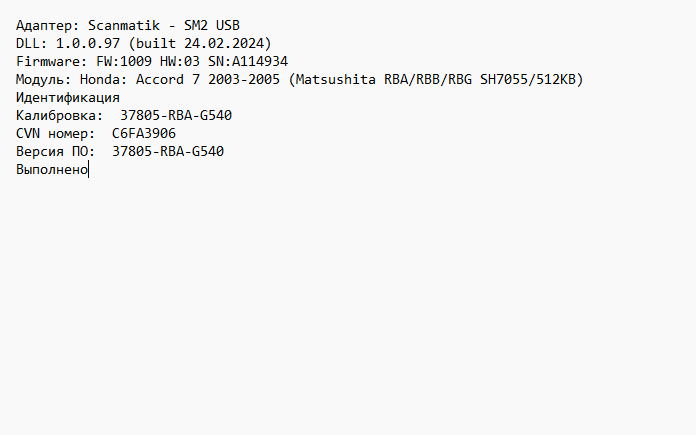The image size is (696, 435).
Task: Click the 'Калибровка' value 37805-RBA-G540
Action: pos(176,115)
